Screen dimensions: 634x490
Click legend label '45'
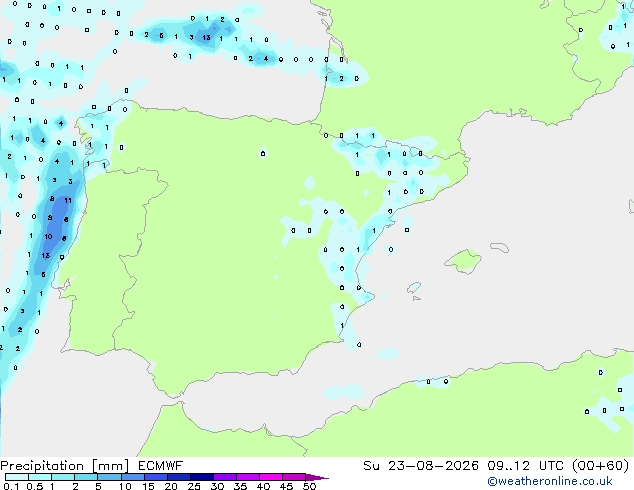click(286, 486)
